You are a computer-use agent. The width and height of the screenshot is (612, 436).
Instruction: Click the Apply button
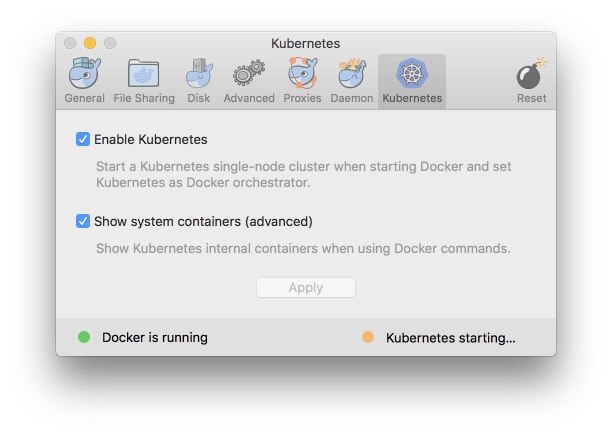pos(306,288)
